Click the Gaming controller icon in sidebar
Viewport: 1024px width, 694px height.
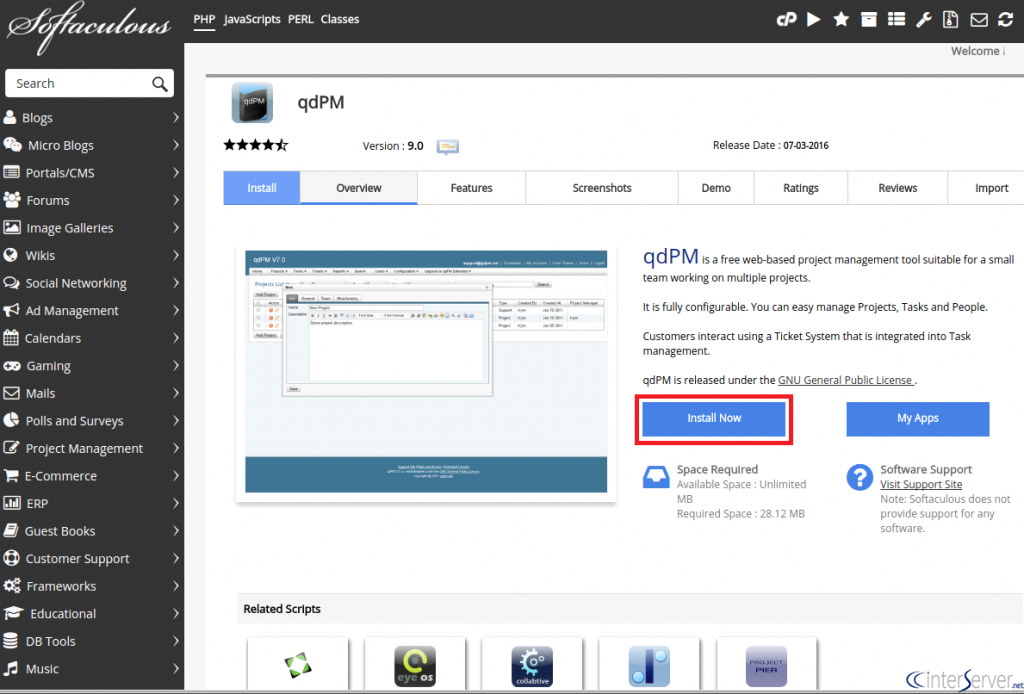pyautogui.click(x=12, y=366)
